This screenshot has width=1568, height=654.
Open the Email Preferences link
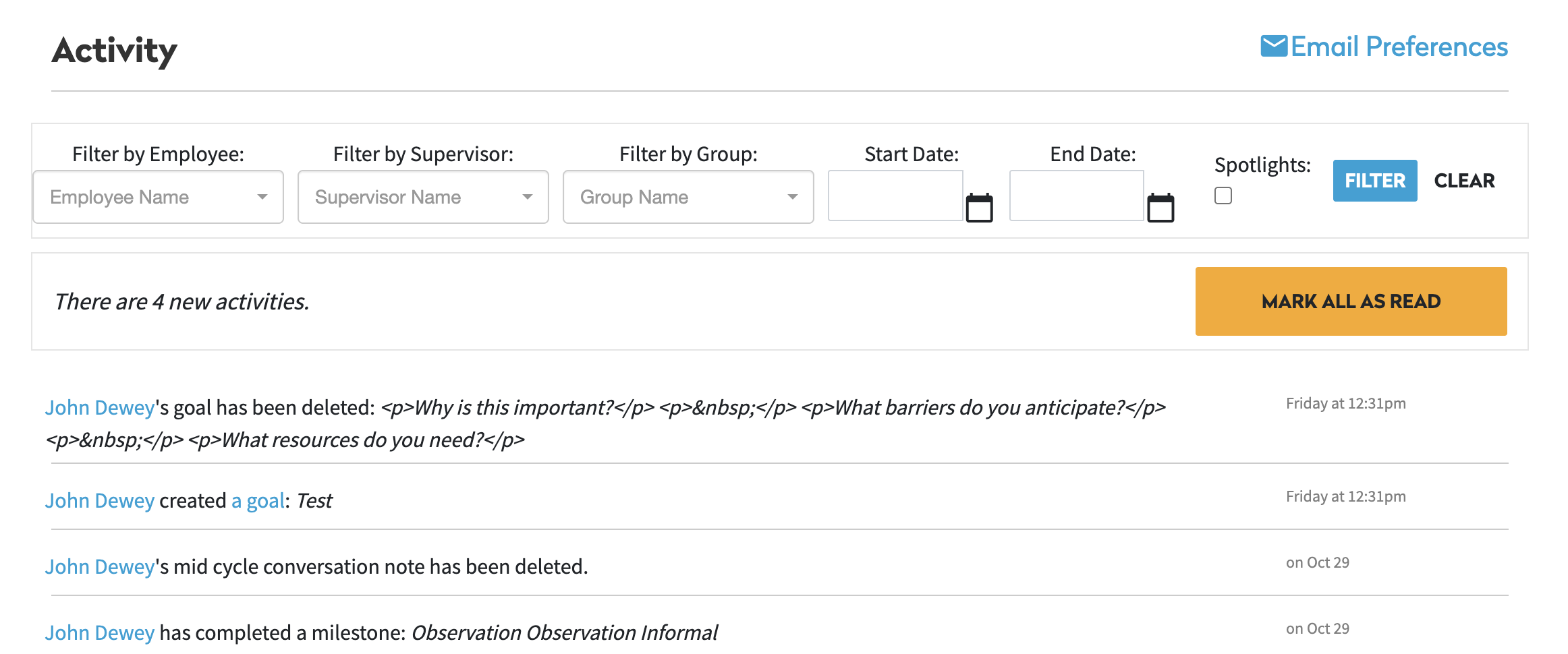pyautogui.click(x=1399, y=47)
